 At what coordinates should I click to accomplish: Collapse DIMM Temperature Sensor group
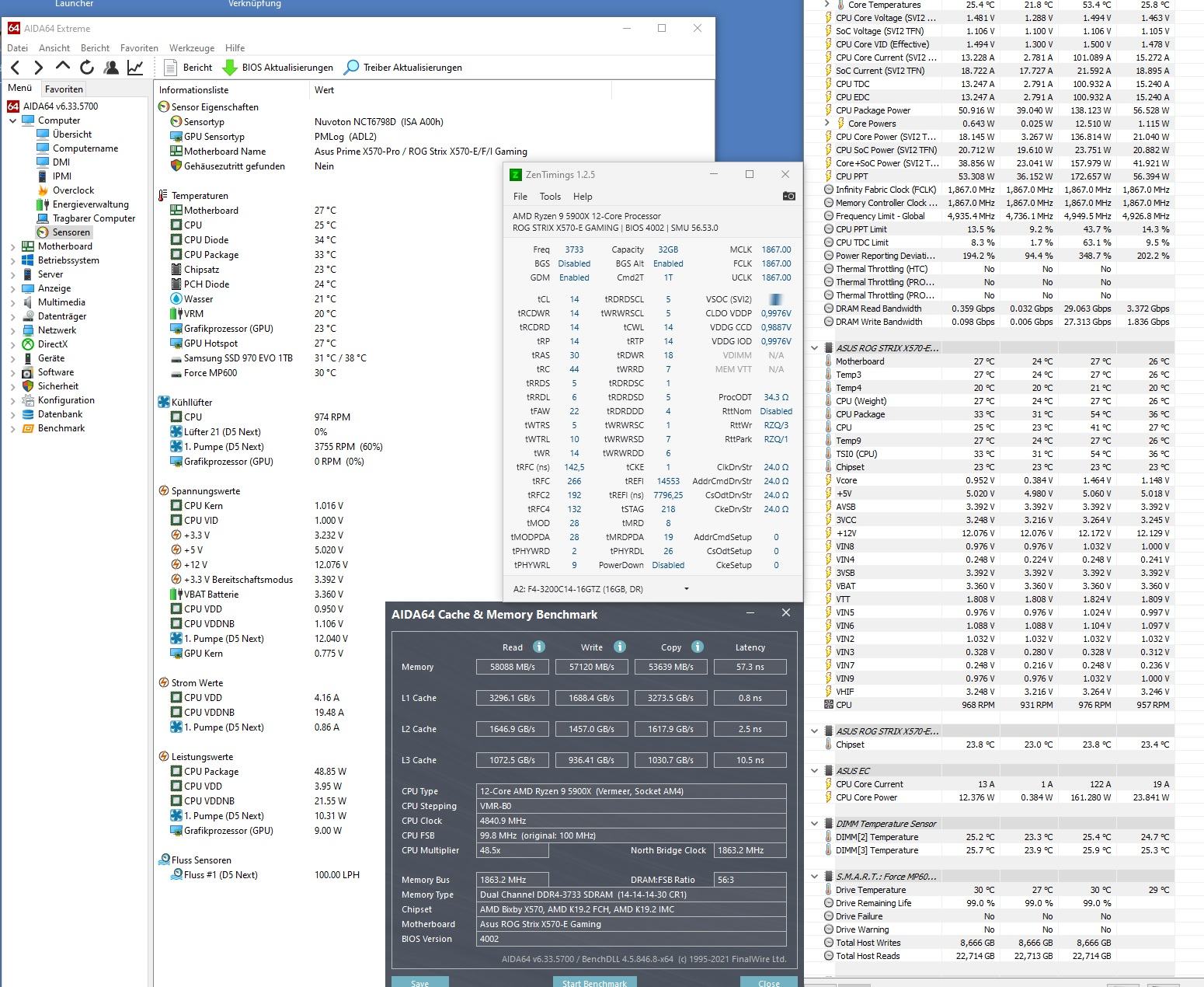[814, 824]
